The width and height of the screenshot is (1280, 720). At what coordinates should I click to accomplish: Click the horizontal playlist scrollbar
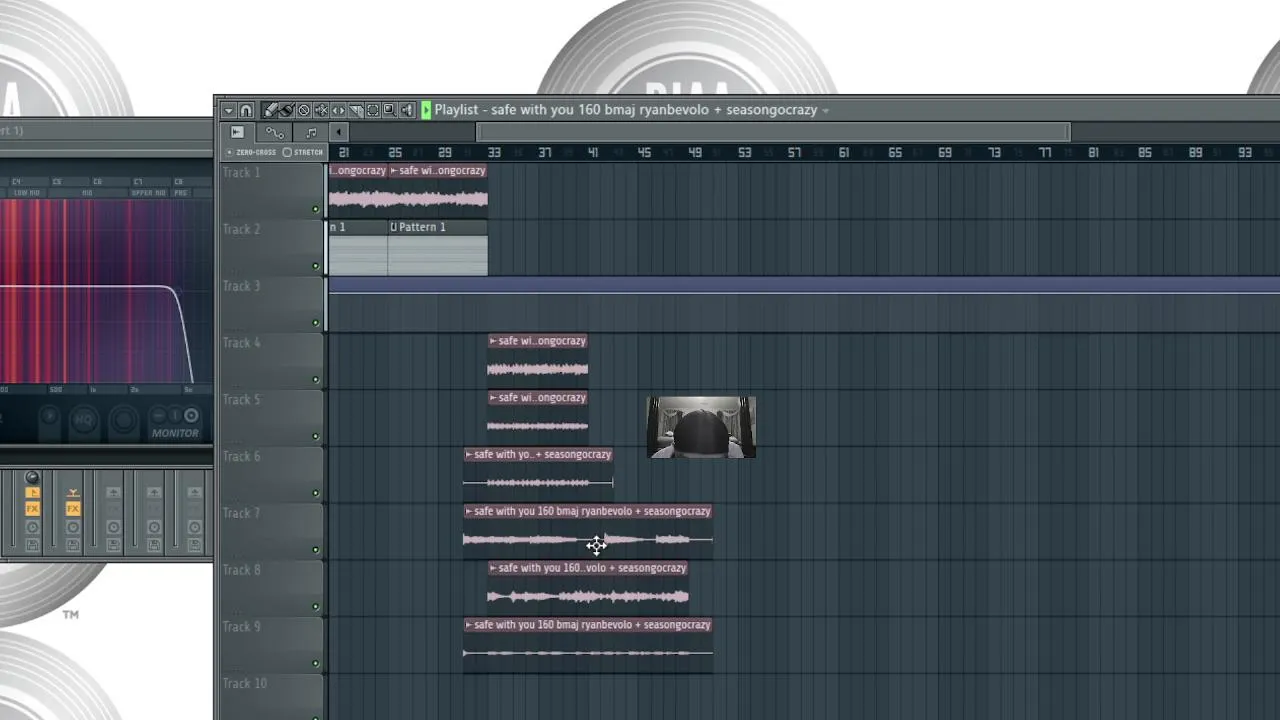[x=772, y=132]
